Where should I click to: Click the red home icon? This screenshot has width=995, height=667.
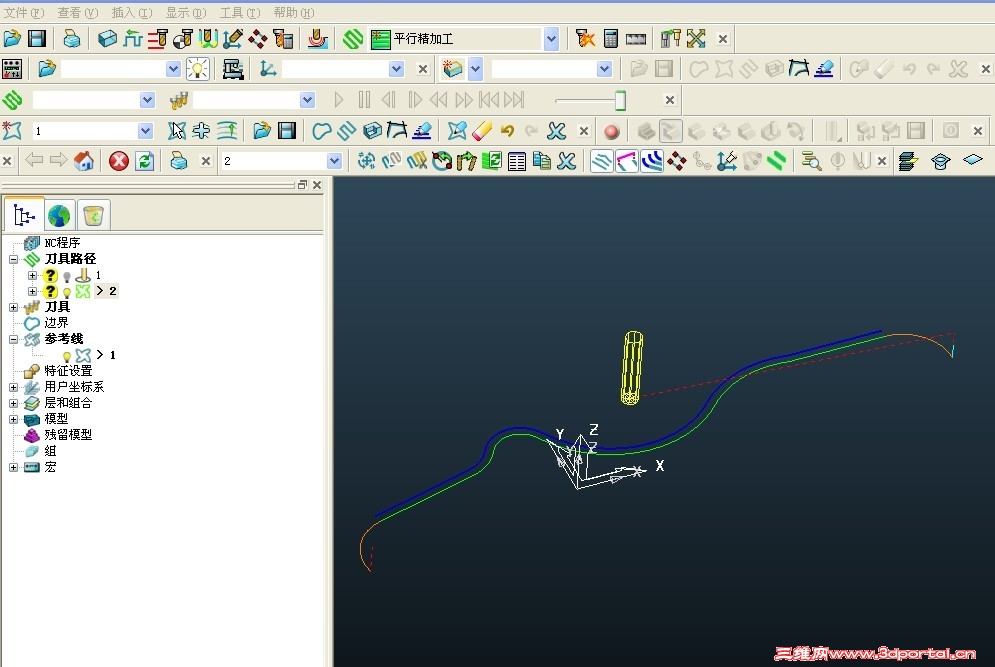[x=83, y=161]
